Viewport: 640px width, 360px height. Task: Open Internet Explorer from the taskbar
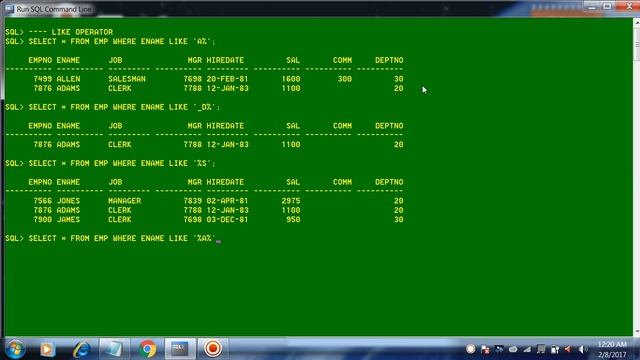[x=81, y=349]
